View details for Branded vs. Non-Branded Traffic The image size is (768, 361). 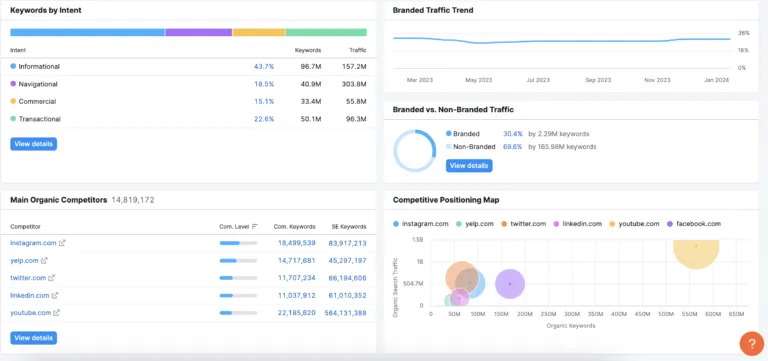[469, 166]
